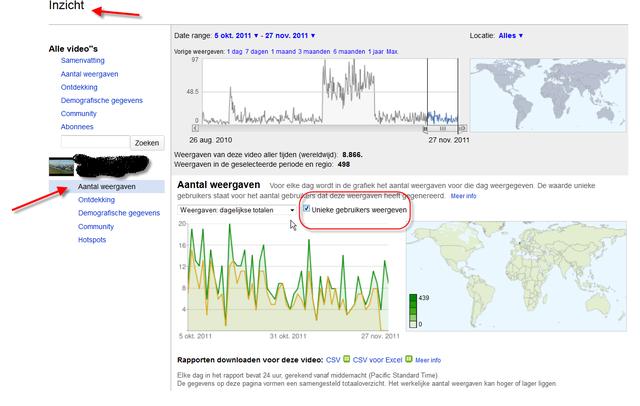Click the Inzicht page heading
Image resolution: width=640 pixels, height=406 pixels.
66,5
